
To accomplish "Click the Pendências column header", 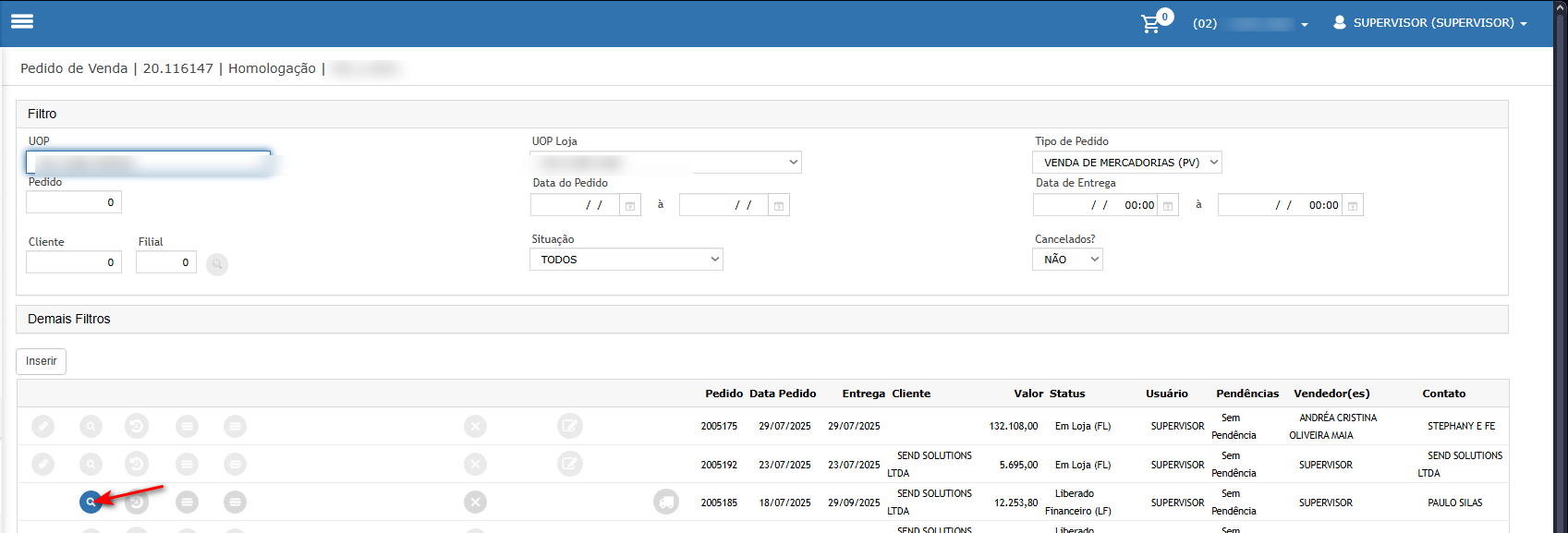I will tap(1247, 394).
